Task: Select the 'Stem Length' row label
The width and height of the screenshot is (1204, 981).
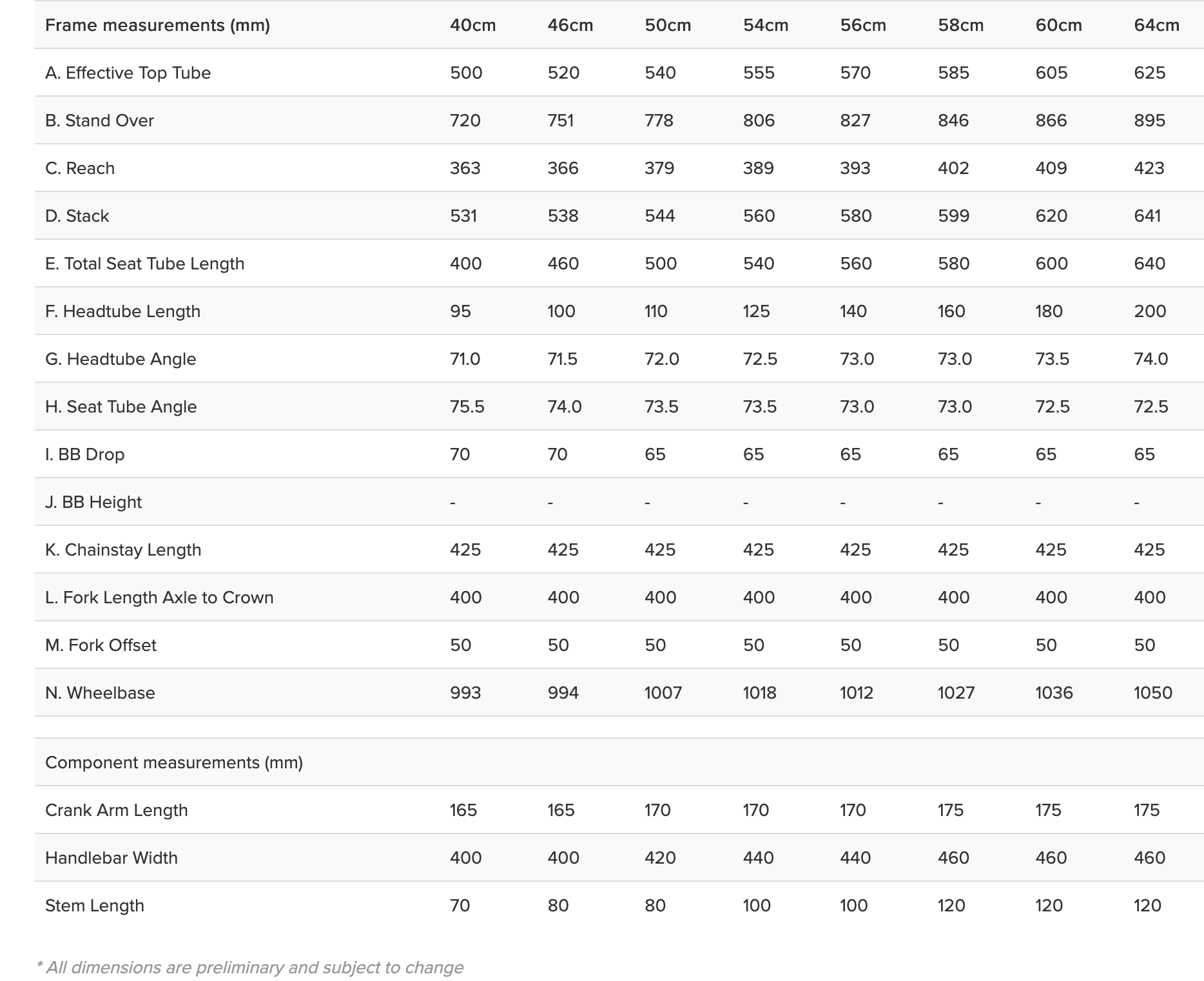Action: click(x=95, y=906)
